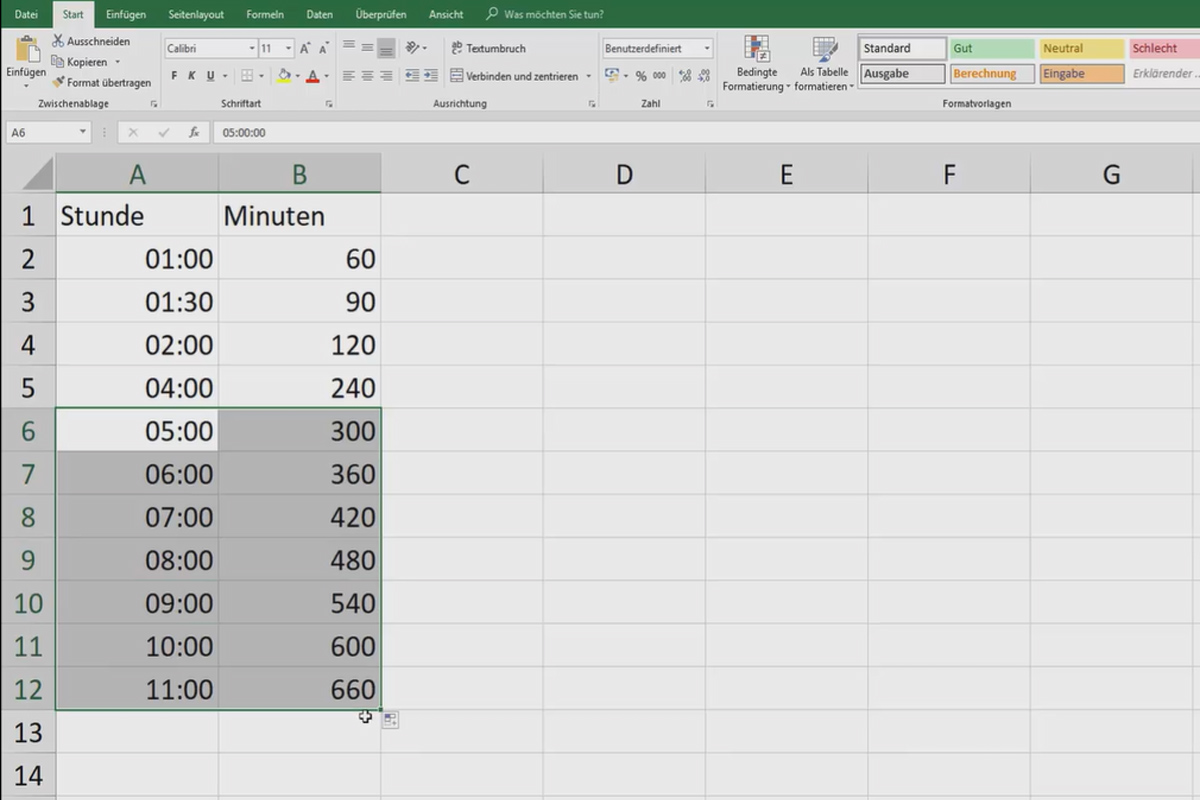The height and width of the screenshot is (800, 1200).
Task: Center text horizontally
Action: tap(367, 76)
